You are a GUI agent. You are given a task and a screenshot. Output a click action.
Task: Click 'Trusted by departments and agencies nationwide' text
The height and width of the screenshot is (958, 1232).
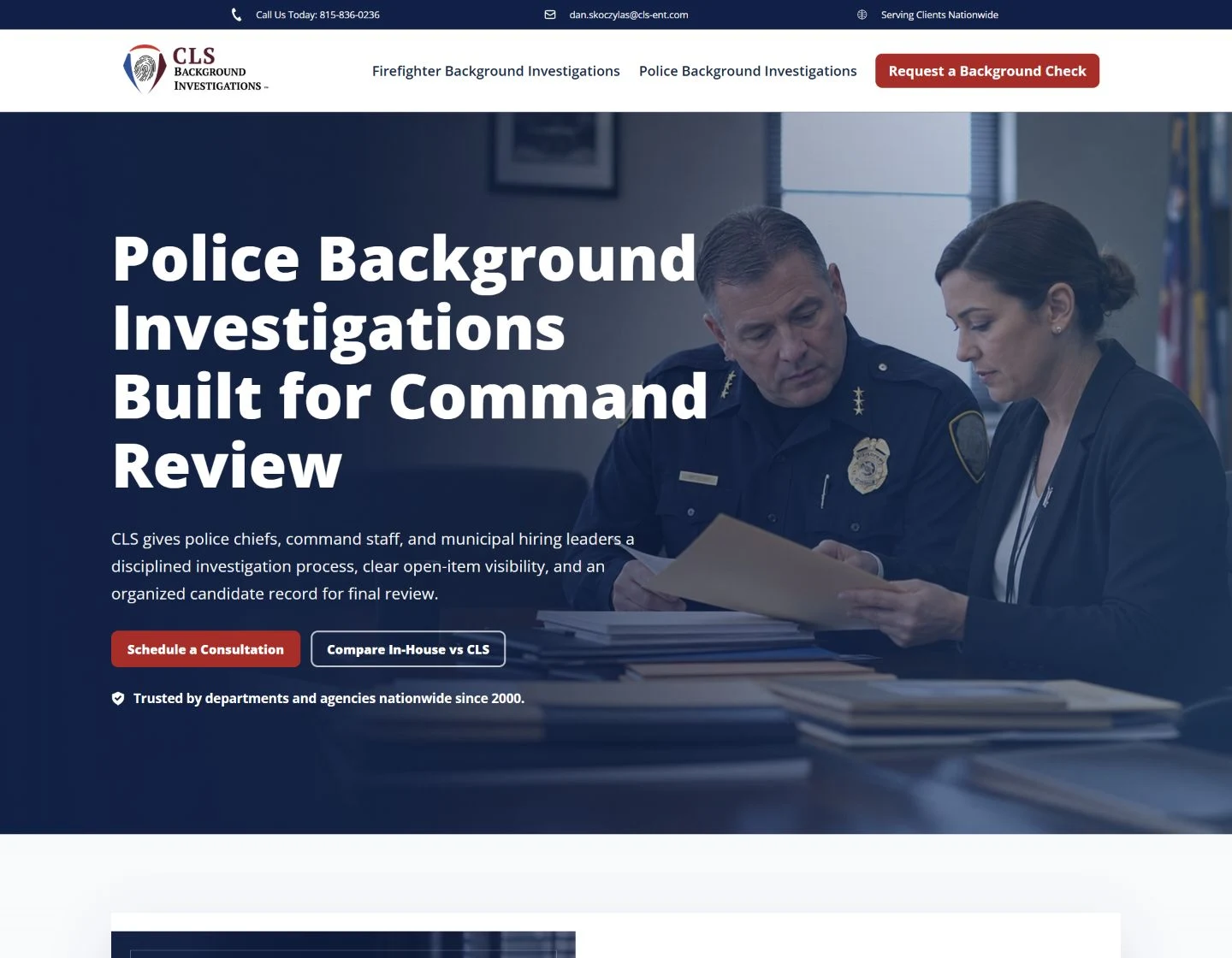click(329, 698)
